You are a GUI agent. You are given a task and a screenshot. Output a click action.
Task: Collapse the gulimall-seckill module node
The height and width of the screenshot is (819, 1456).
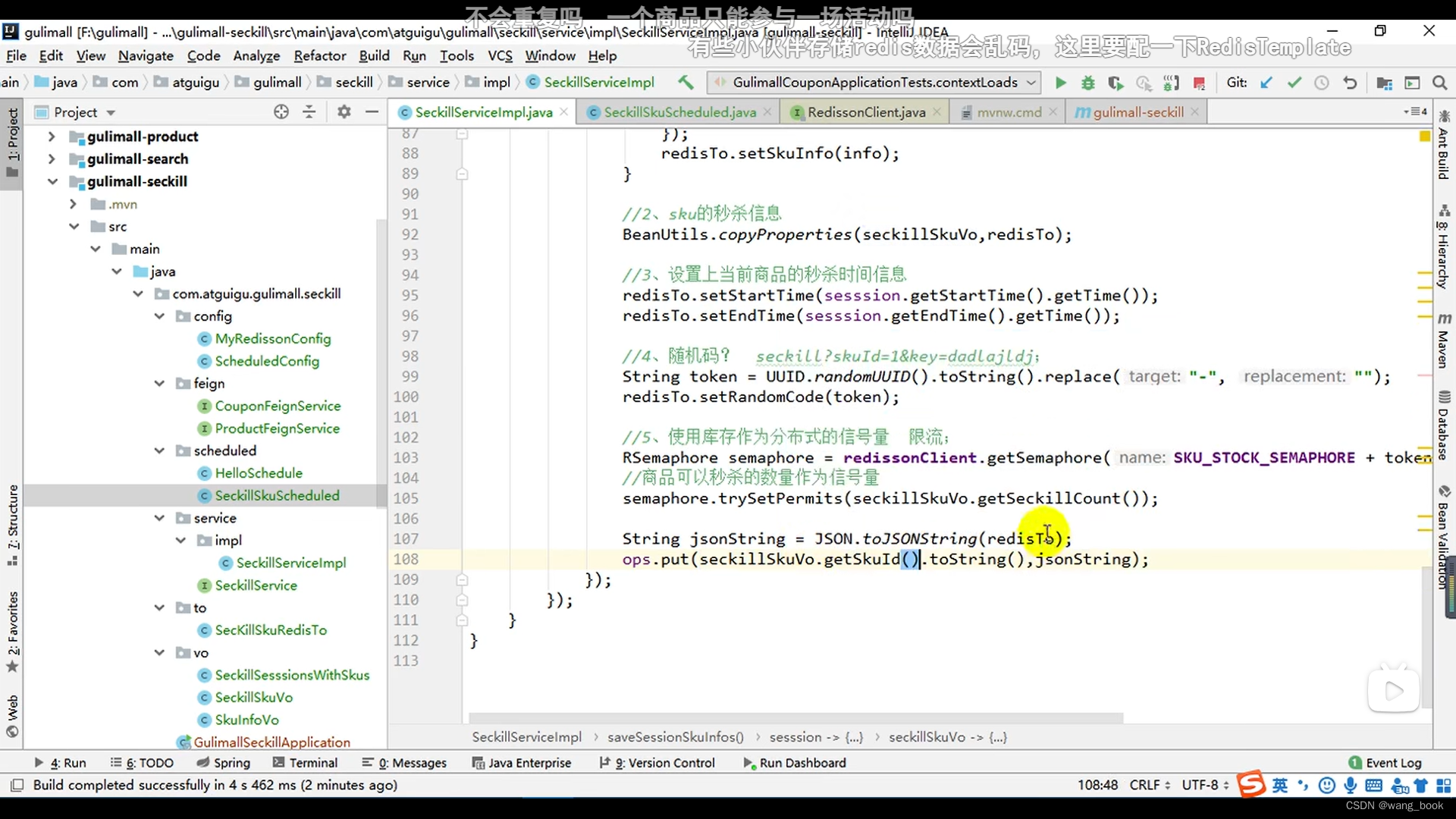coord(52,181)
